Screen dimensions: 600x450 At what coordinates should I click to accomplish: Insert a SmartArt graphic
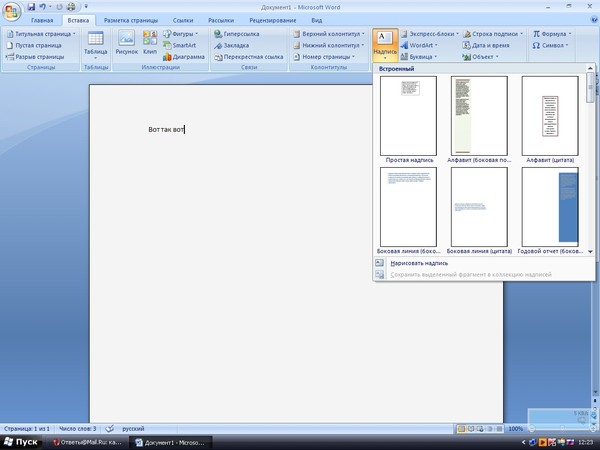tap(179, 46)
